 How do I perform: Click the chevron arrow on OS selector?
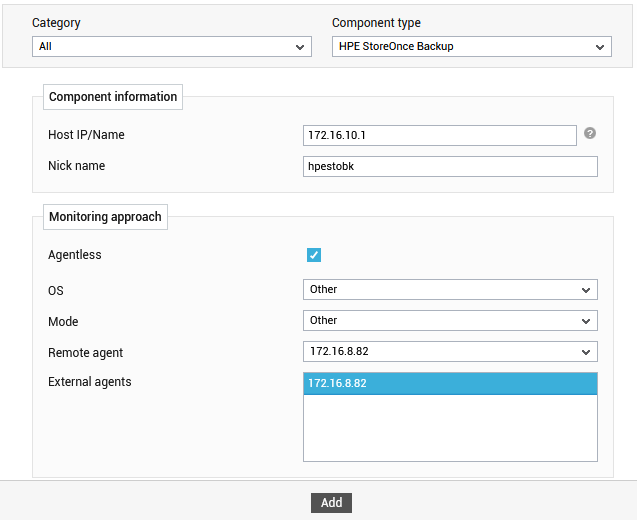click(x=586, y=290)
